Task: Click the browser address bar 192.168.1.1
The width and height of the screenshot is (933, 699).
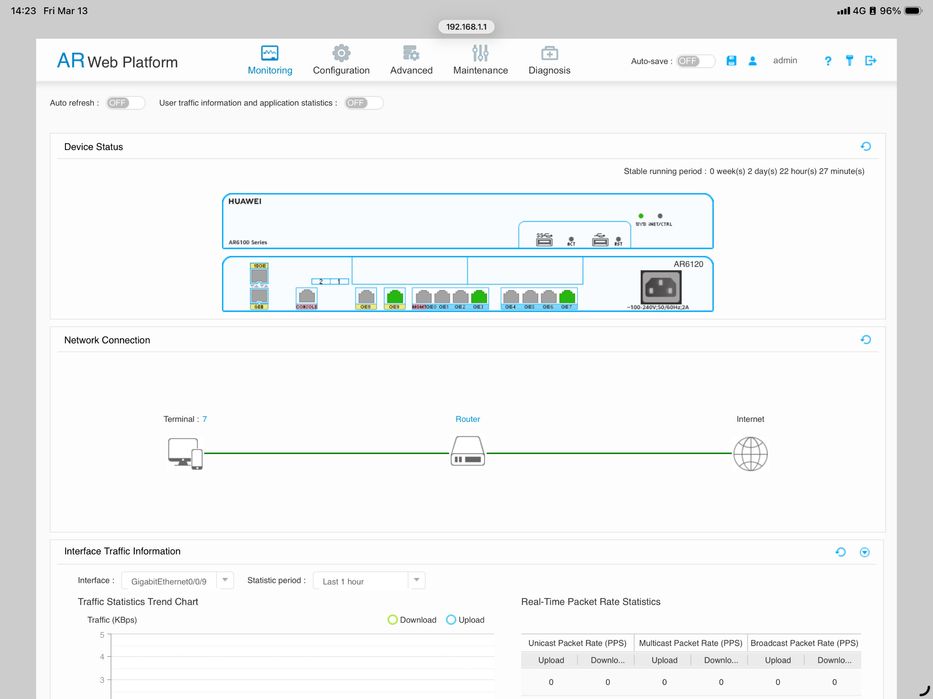Action: click(466, 27)
